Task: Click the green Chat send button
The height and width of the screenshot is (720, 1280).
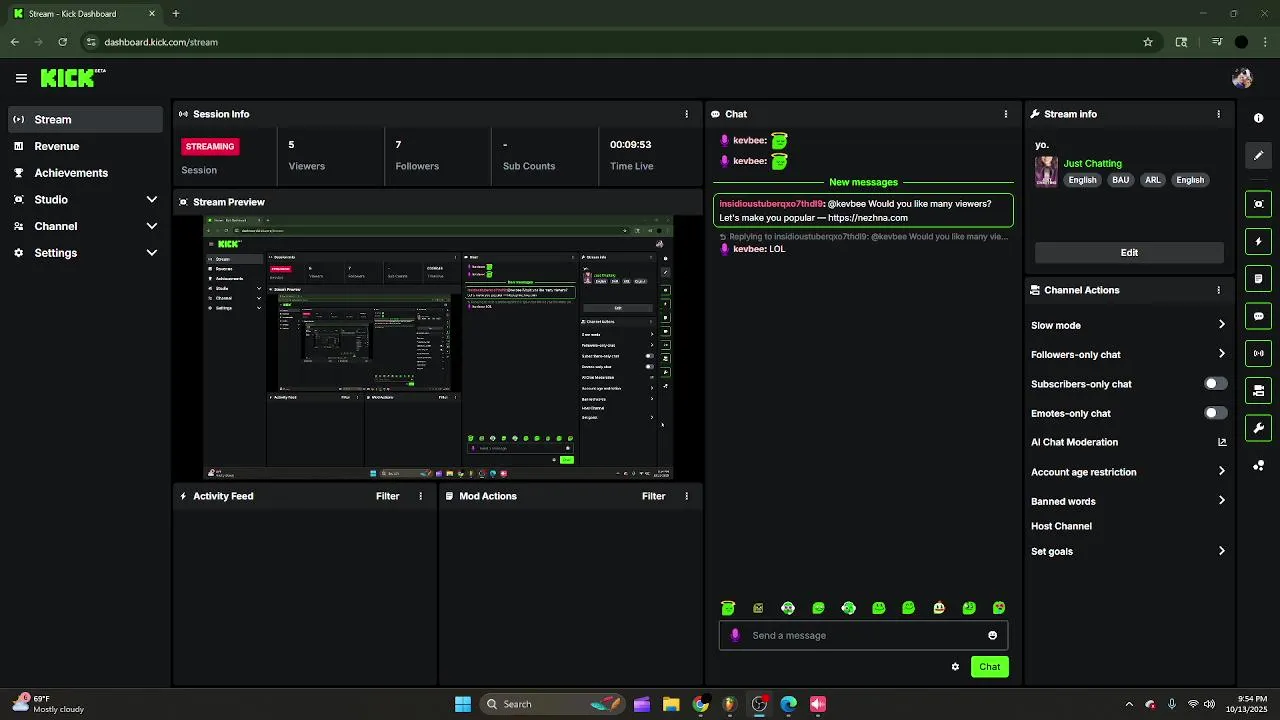Action: [x=989, y=667]
